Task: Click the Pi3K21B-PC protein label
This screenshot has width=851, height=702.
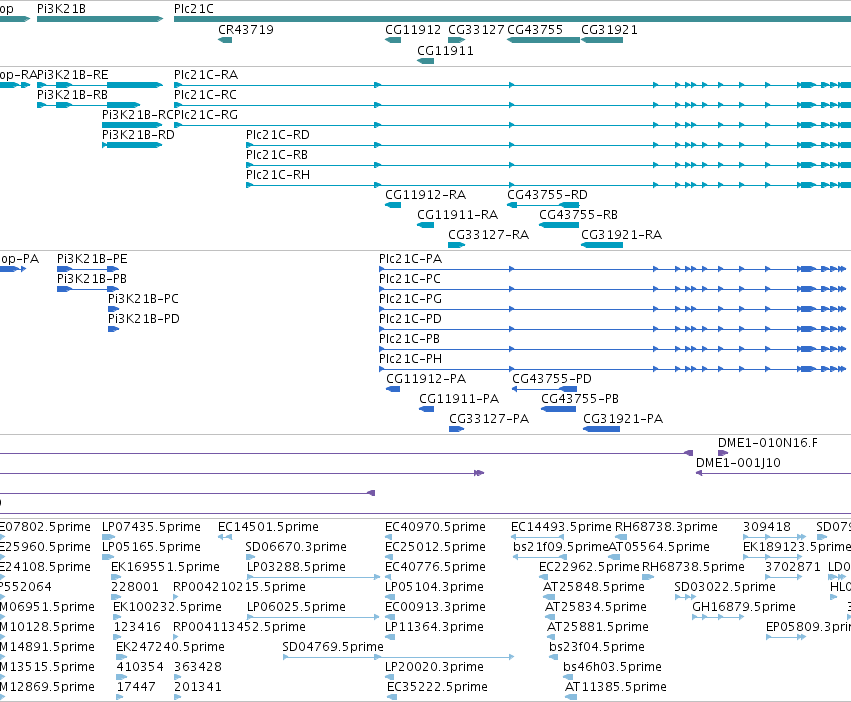Action: point(143,299)
